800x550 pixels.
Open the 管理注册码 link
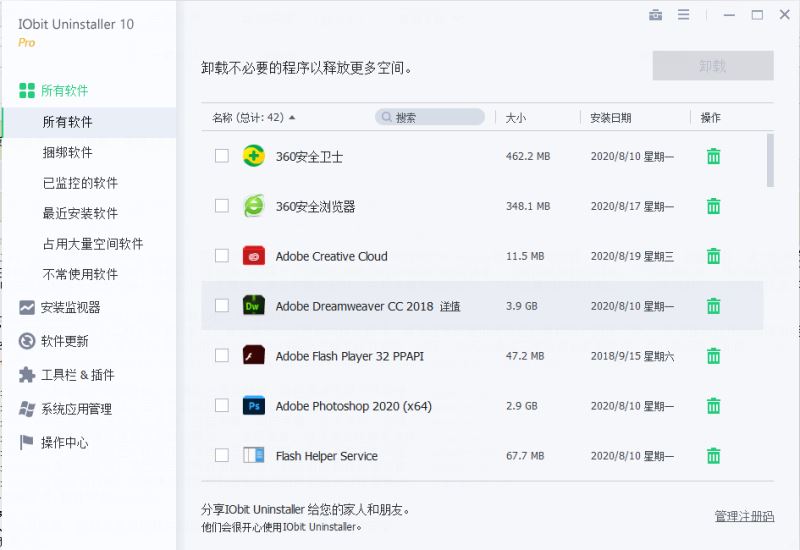744,516
